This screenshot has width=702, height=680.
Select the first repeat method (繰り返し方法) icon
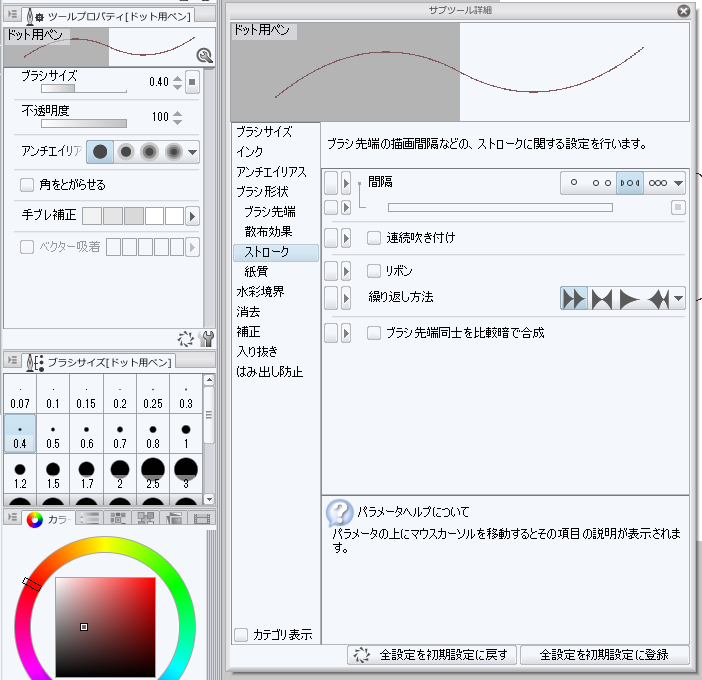573,298
